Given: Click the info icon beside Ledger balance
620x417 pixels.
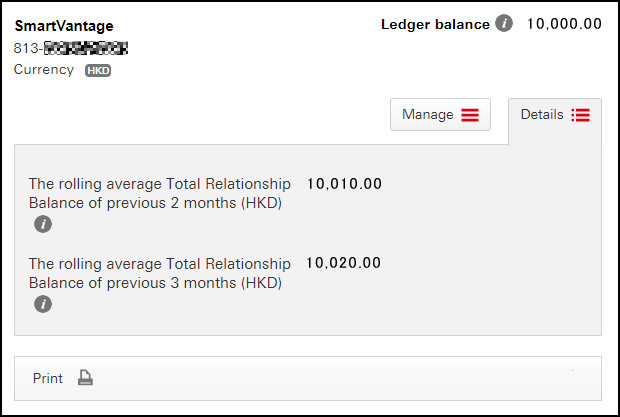Looking at the screenshot, I should coord(504,23).
